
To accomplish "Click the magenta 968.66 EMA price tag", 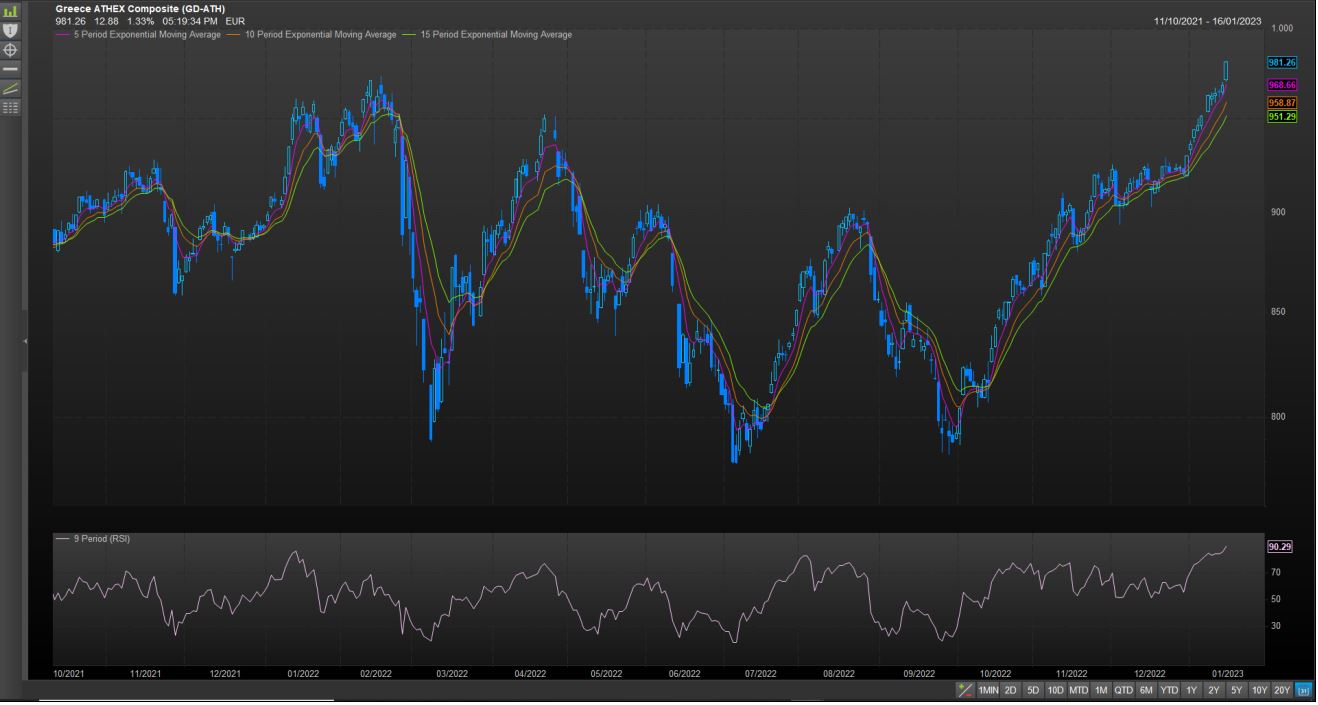I will [1281, 85].
